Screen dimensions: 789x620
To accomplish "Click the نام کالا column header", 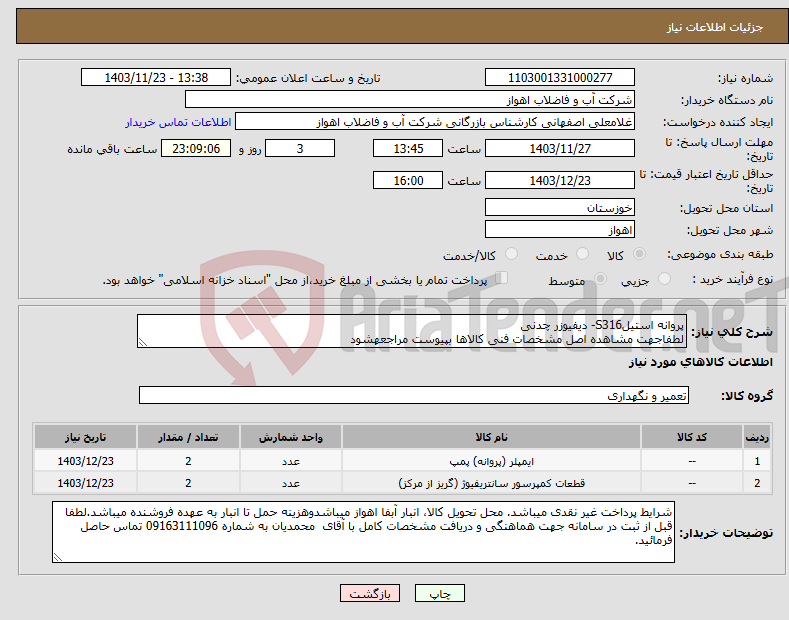I will coord(491,437).
